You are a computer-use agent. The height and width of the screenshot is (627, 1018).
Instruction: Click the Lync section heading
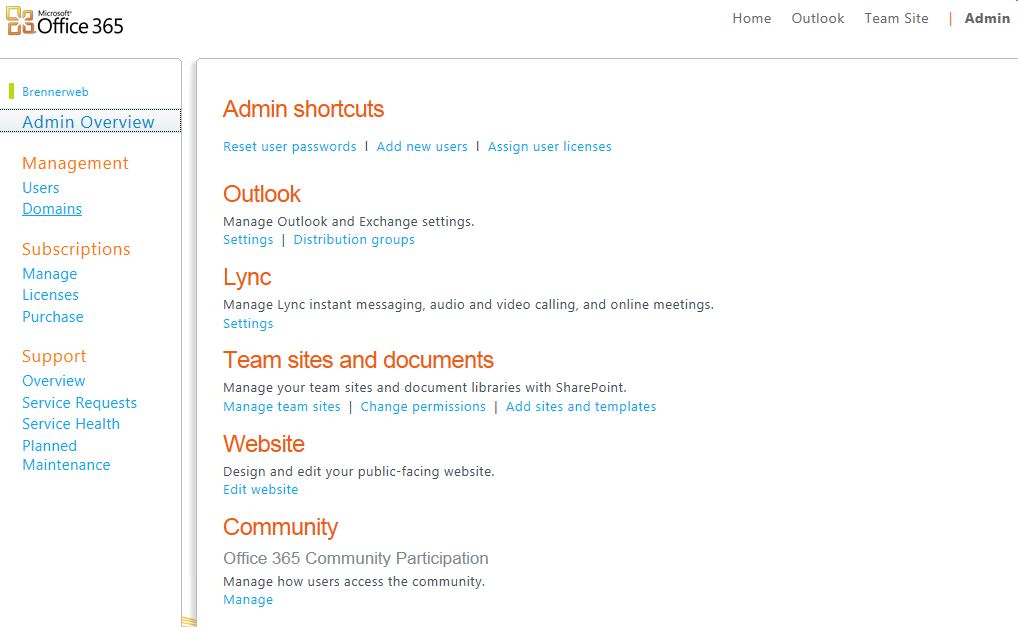247,277
